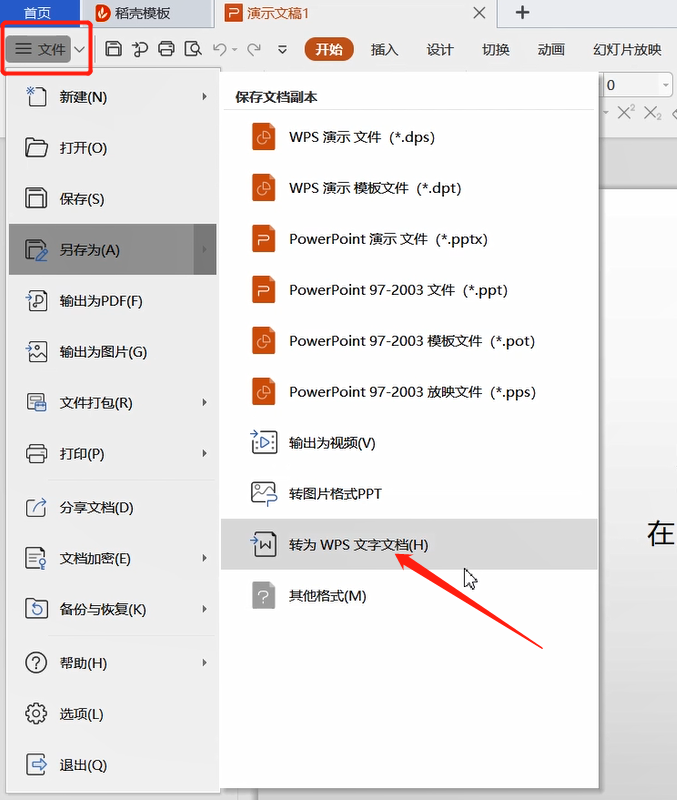
Task: Expand the 文件打包(R) submenu arrow
Action: [205, 403]
